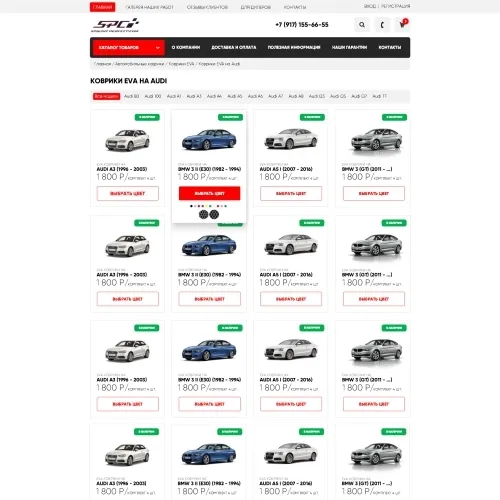The height and width of the screenshot is (500, 500).
Task: Open the shopping cart icon
Action: (x=402, y=25)
